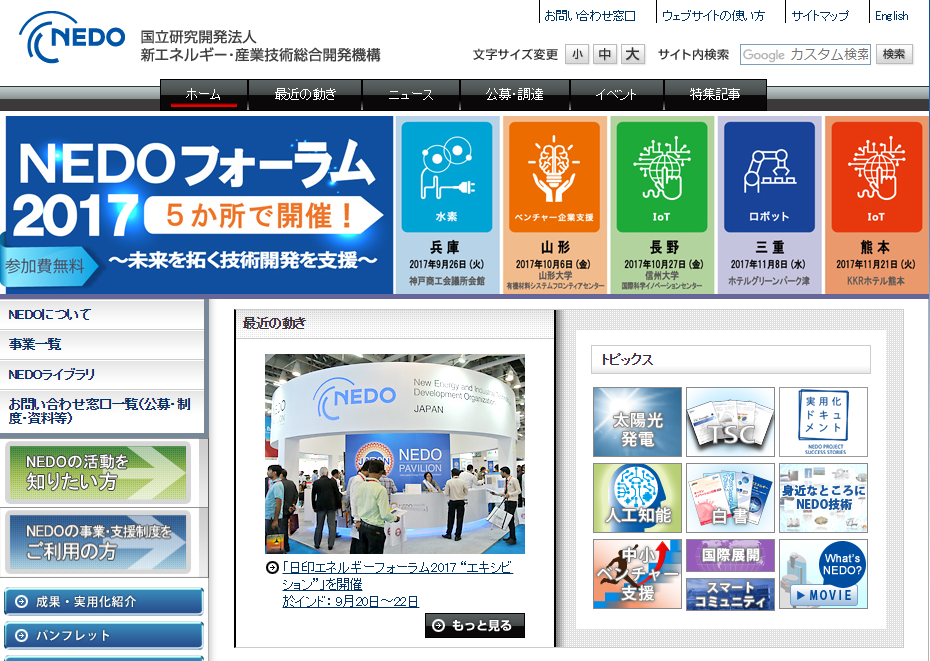Image resolution: width=930 pixels, height=661 pixels.
Task: Set text size to 大 (large)
Action: pyautogui.click(x=632, y=55)
